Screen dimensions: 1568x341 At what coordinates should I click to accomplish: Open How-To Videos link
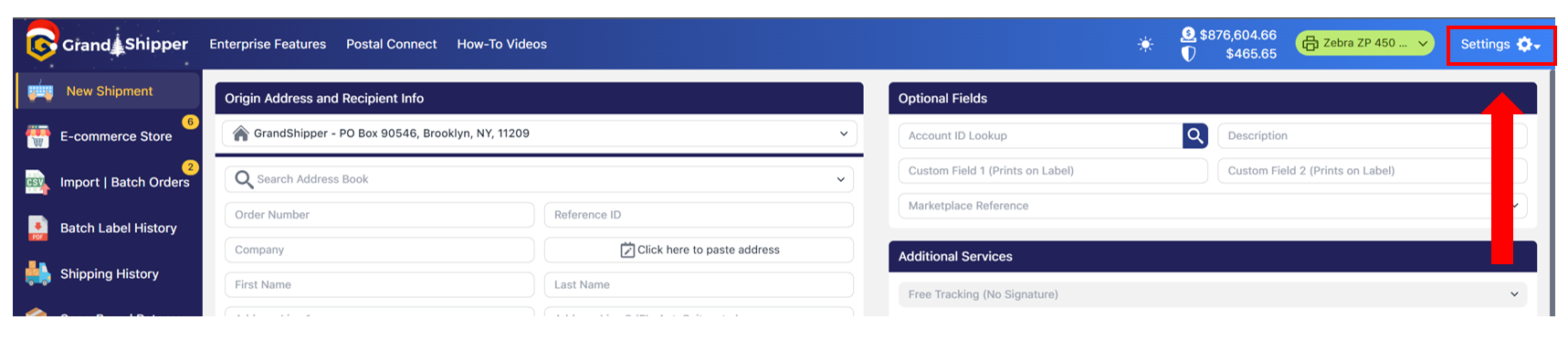[501, 44]
